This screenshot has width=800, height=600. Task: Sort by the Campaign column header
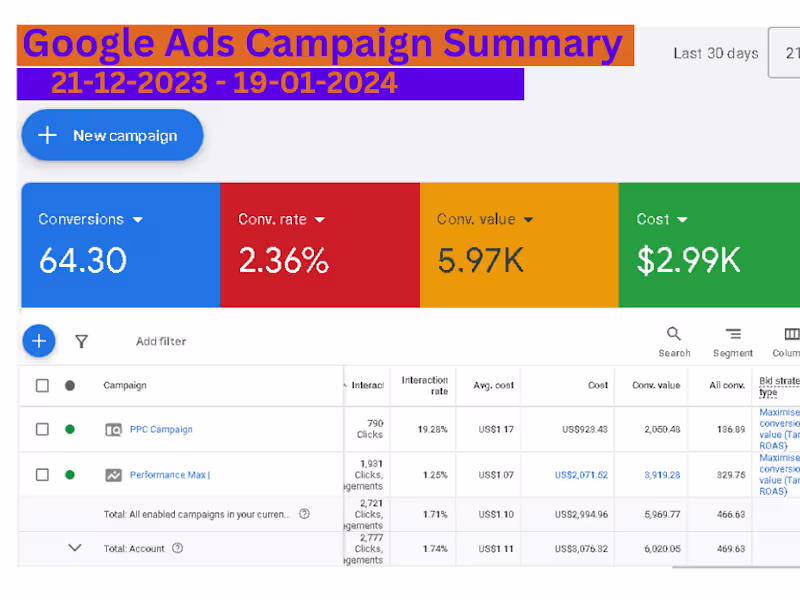click(x=125, y=385)
